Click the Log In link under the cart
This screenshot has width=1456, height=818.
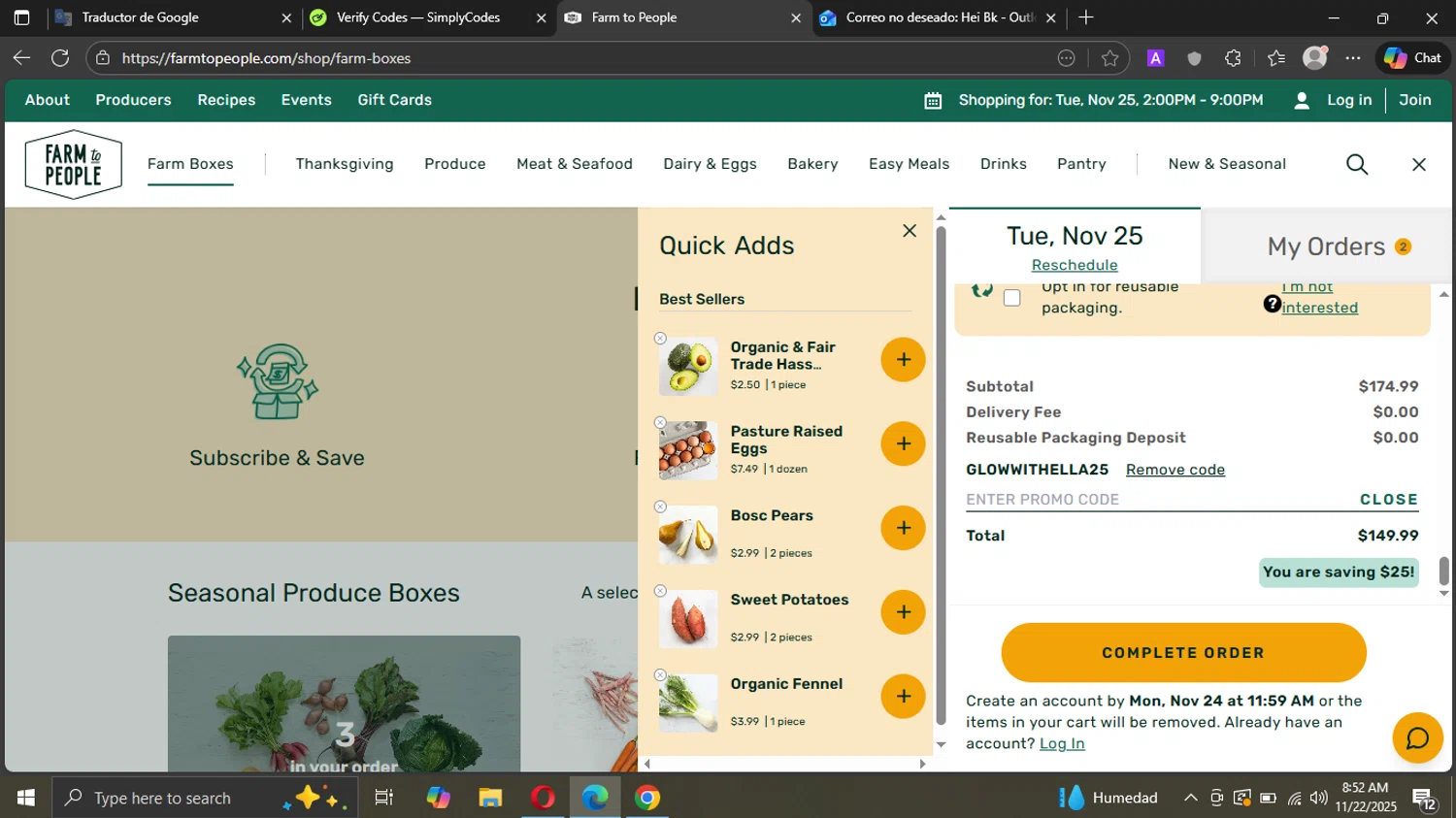pos(1062,744)
